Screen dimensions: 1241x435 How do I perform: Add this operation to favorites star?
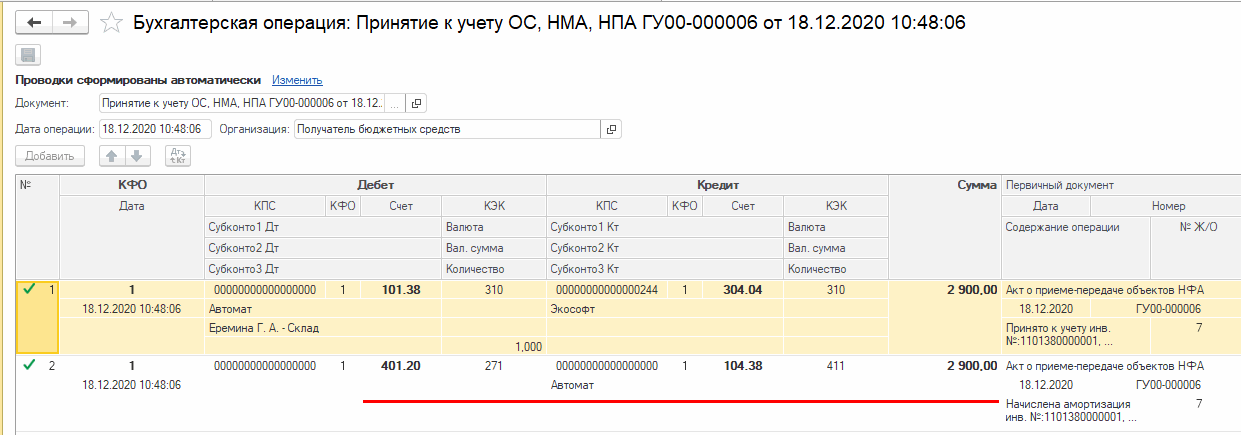pos(112,22)
